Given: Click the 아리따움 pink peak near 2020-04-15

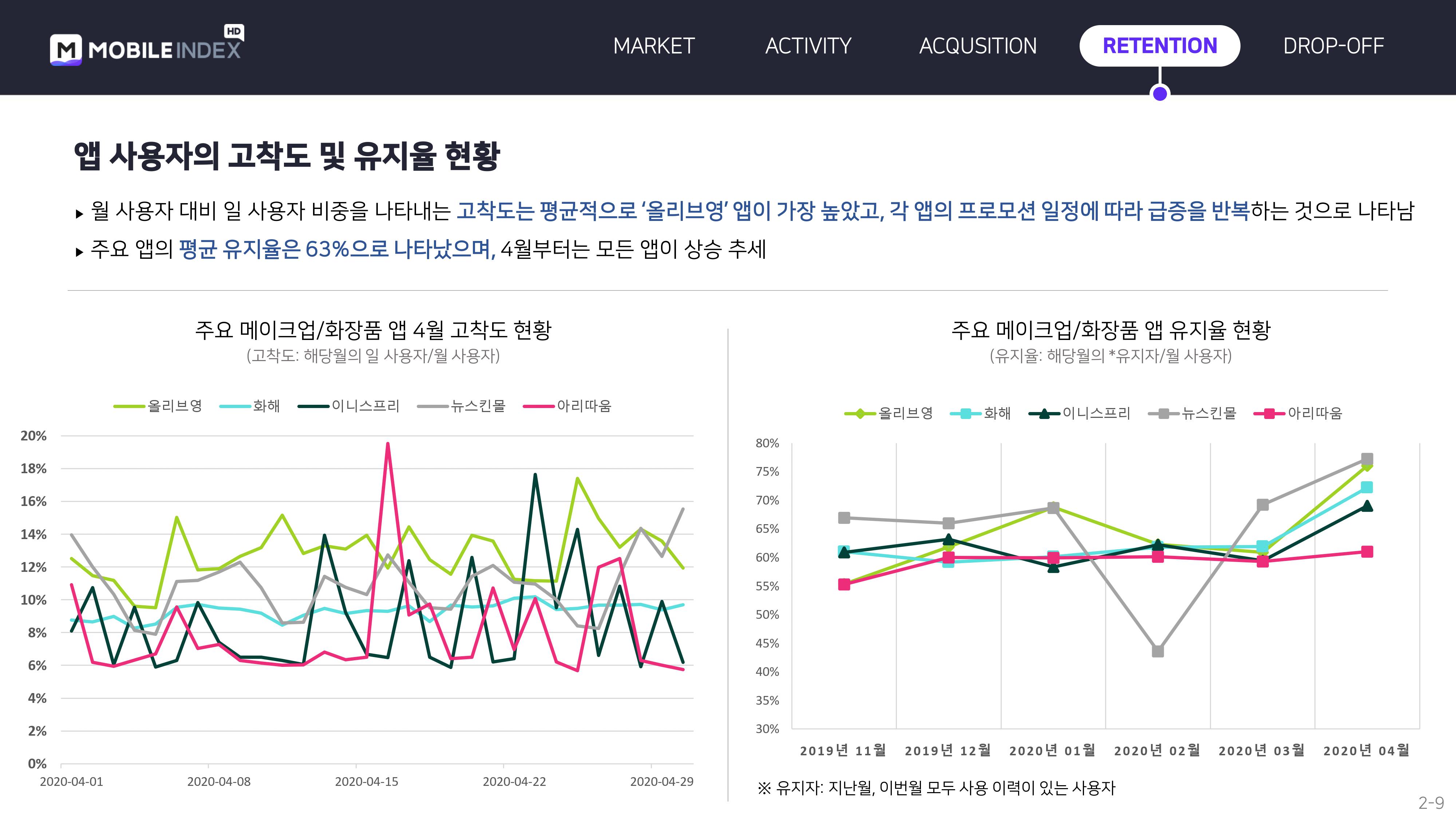Looking at the screenshot, I should [x=388, y=444].
